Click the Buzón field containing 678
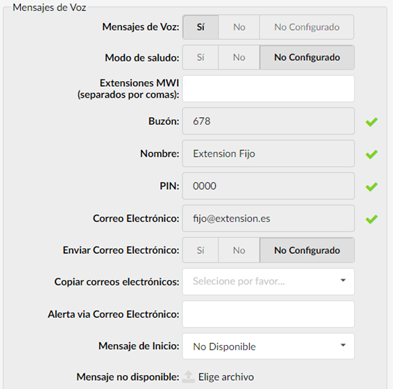 [x=268, y=121]
